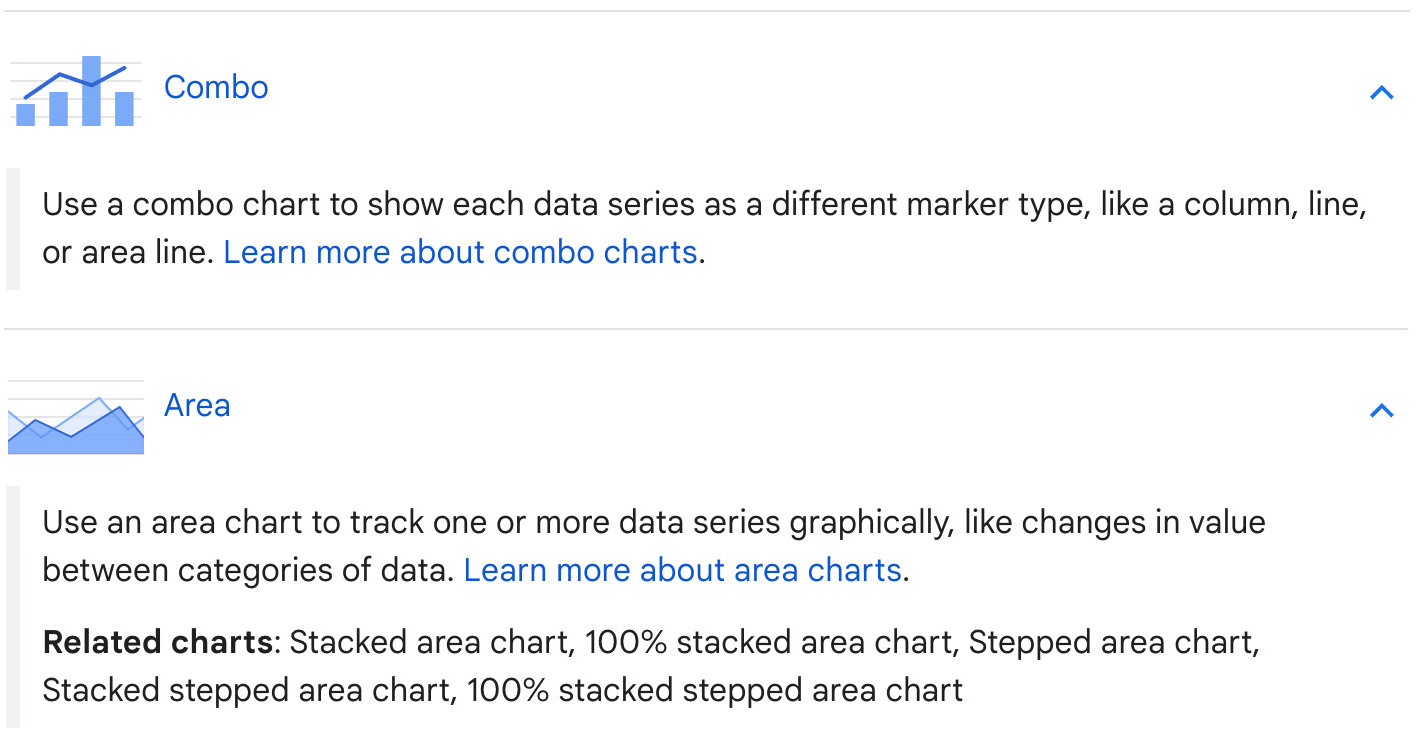This screenshot has width=1425, height=735.
Task: Click the tallest bar in the Combo icon
Action: (91, 91)
